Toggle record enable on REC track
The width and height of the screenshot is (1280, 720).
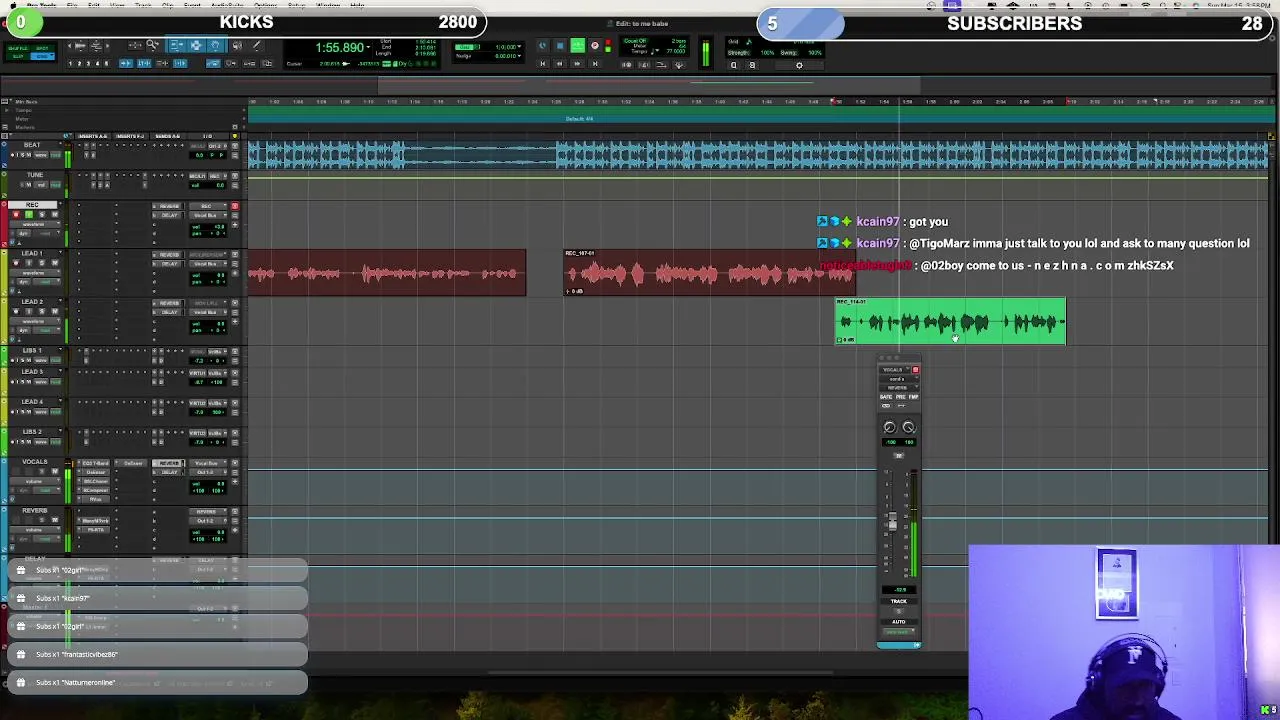(x=16, y=215)
